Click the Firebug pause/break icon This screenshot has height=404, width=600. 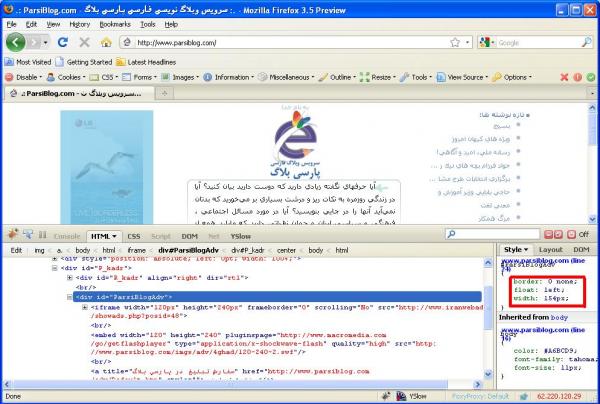[x=42, y=235]
